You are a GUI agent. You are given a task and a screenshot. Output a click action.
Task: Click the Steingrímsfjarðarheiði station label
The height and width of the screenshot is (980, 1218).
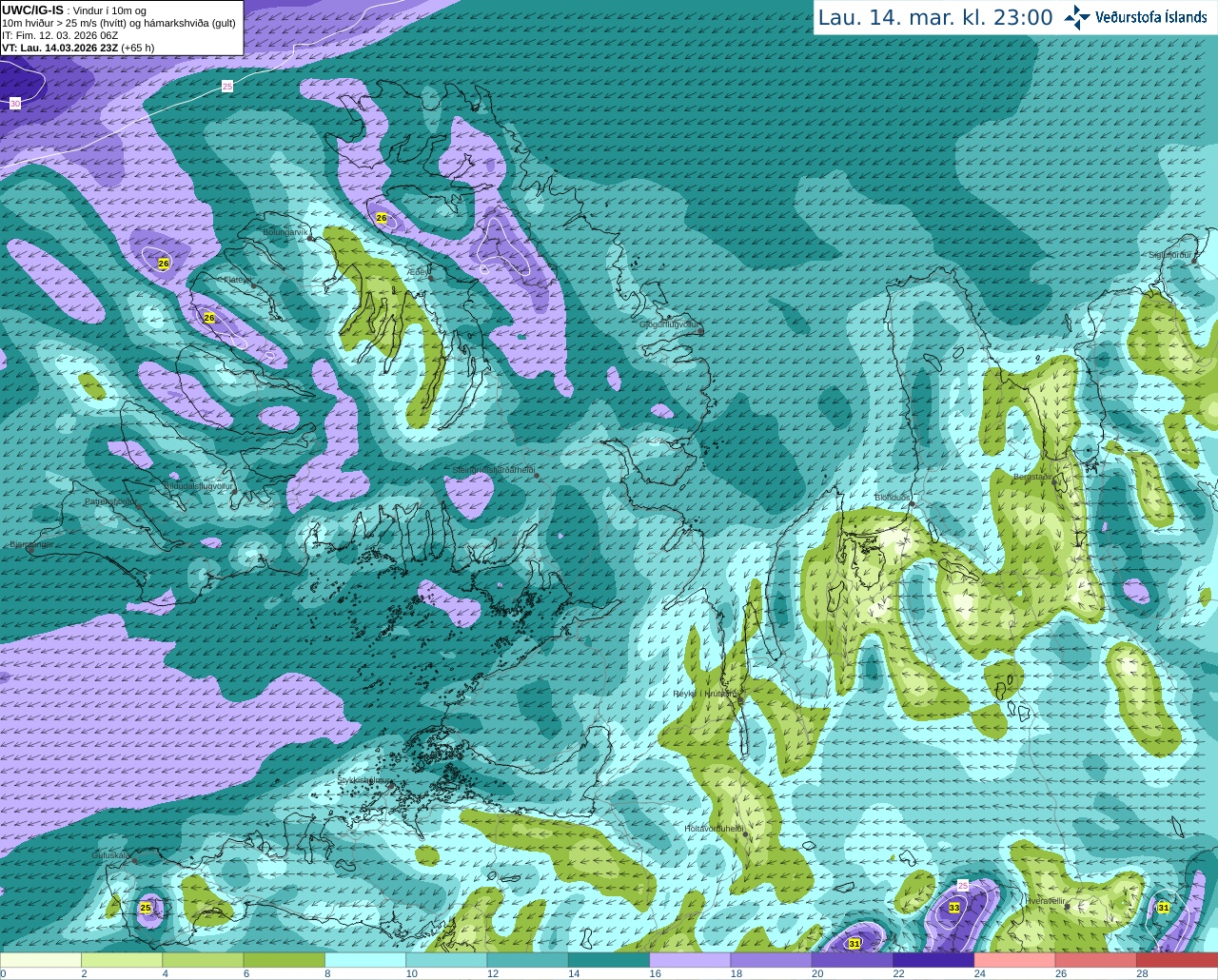tap(493, 470)
